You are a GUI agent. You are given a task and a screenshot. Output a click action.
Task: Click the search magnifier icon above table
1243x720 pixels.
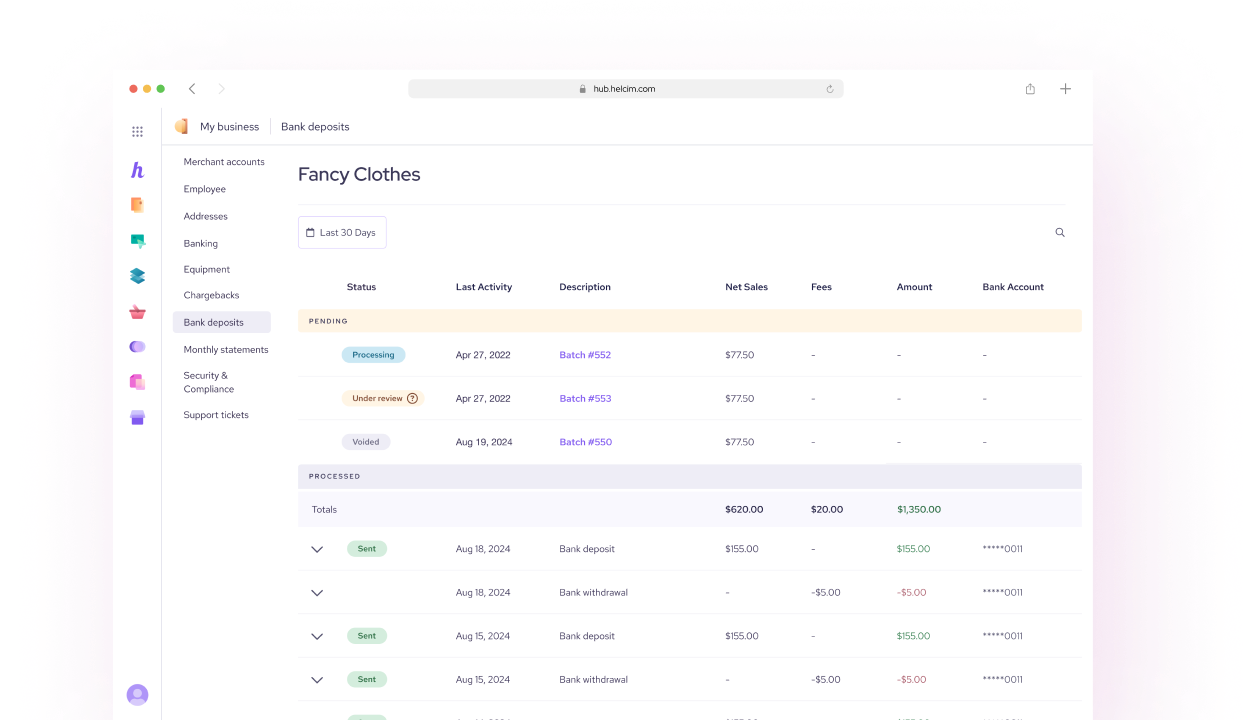tap(1060, 233)
